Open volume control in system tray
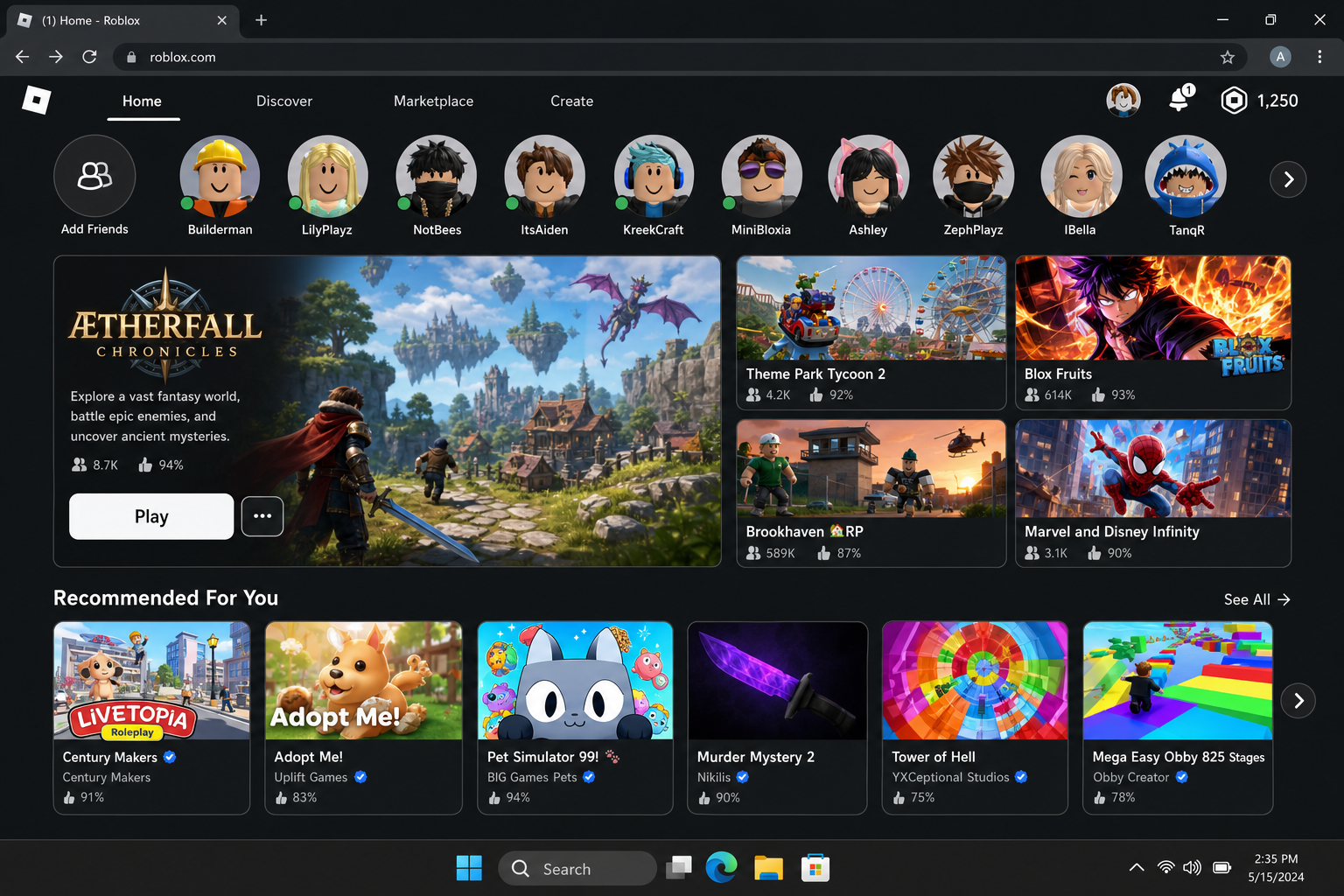Screen dimensions: 1344x896 coord(1192,868)
